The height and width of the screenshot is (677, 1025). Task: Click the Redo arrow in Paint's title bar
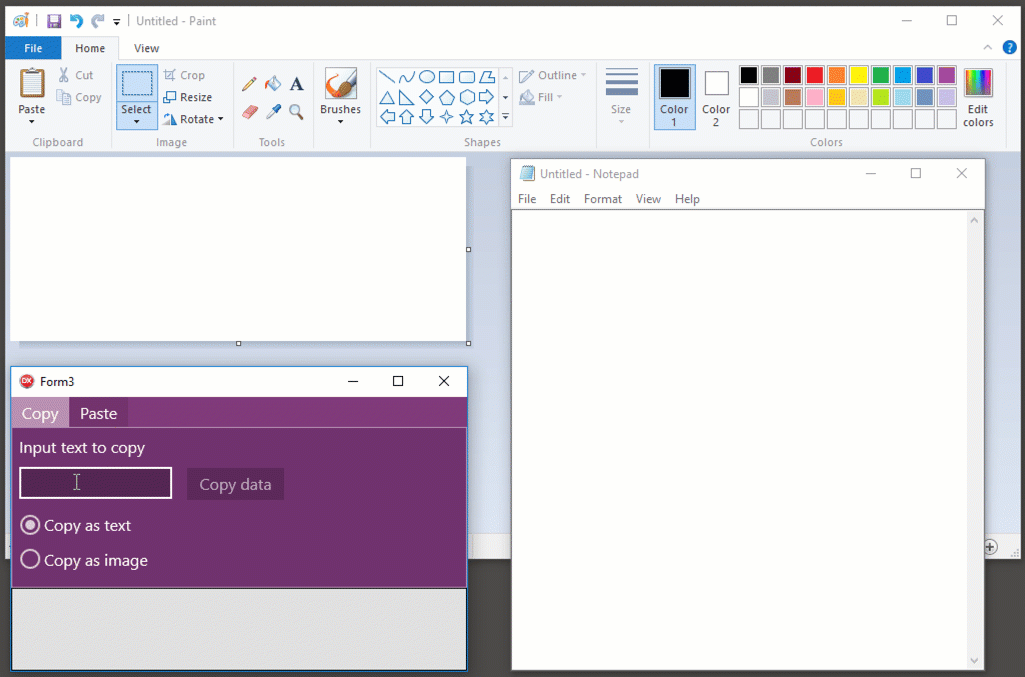(x=97, y=21)
